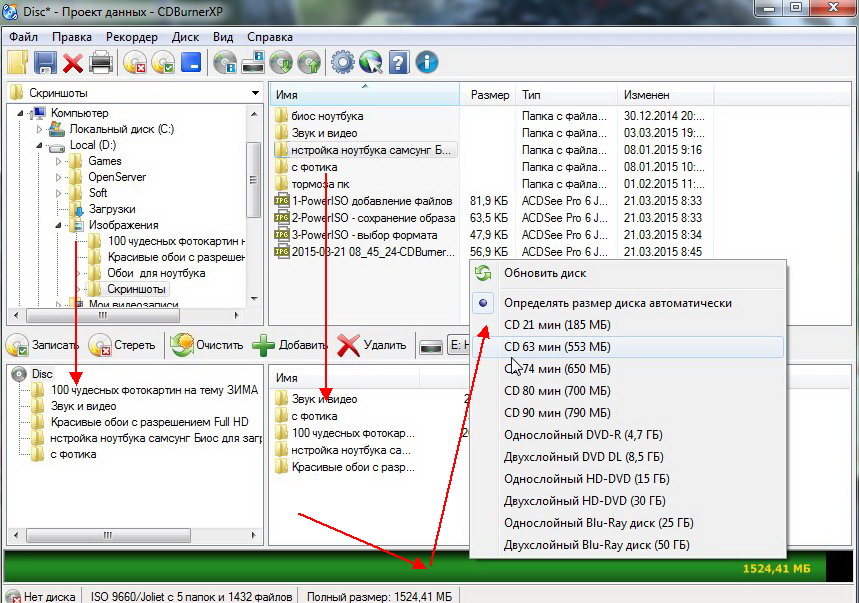The height and width of the screenshot is (603, 859).
Task: Click the printer icon in the toolbar
Action: [101, 62]
